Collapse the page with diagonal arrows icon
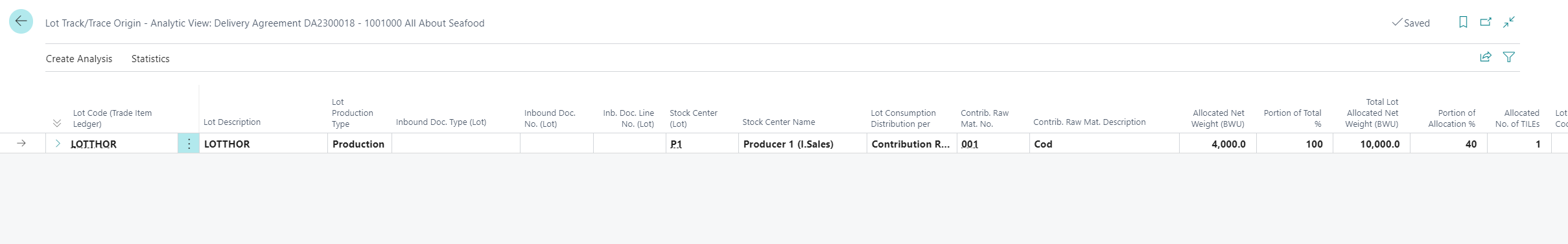1568x244 pixels. point(1509,23)
